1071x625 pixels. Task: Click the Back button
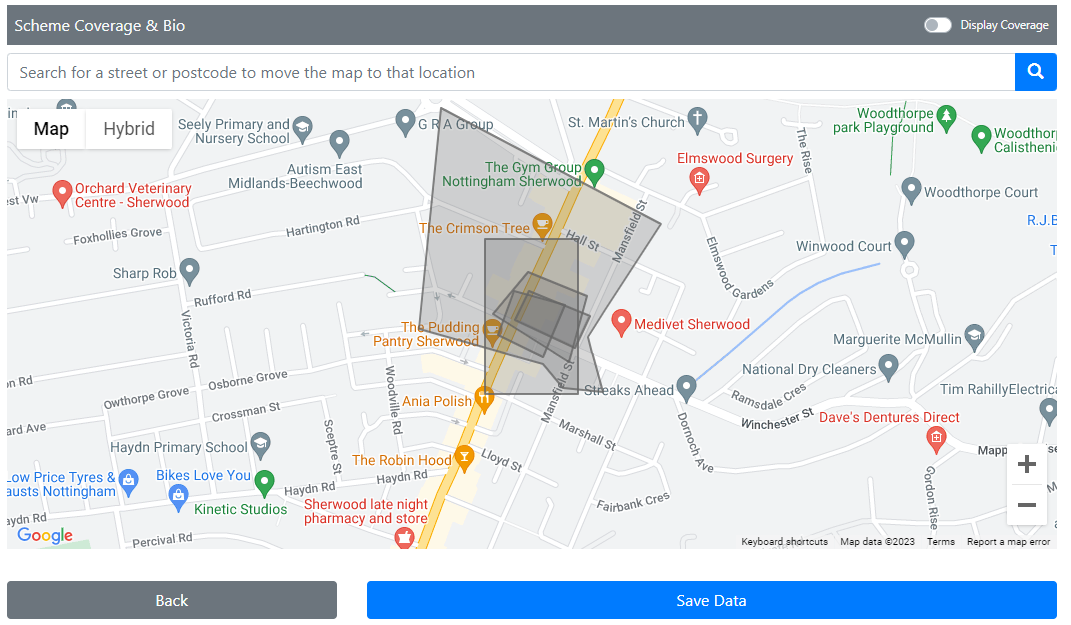[171, 600]
